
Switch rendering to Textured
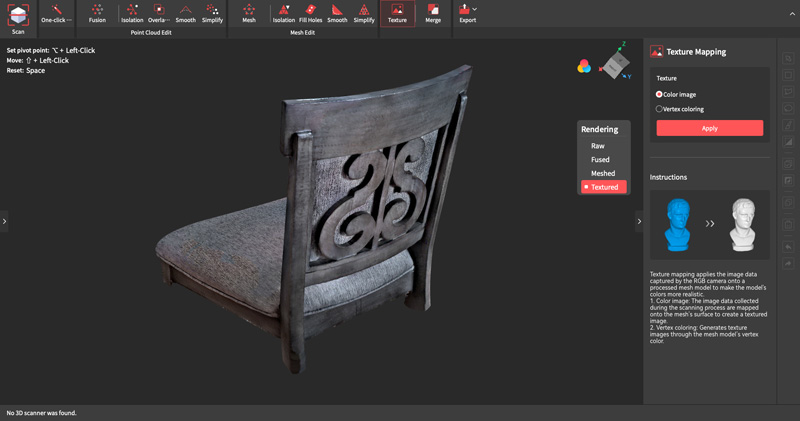(x=604, y=187)
